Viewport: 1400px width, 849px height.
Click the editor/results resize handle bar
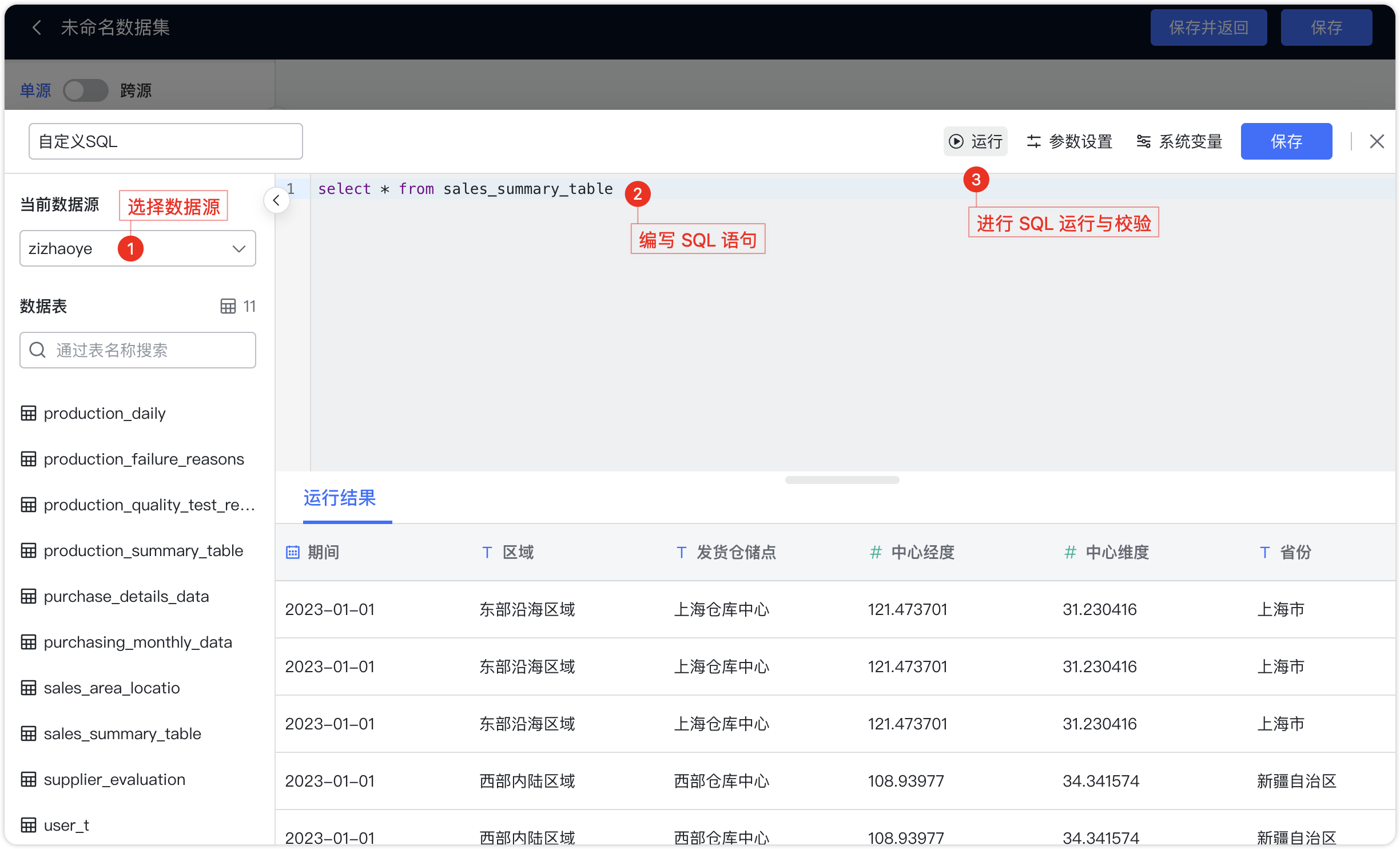click(842, 480)
